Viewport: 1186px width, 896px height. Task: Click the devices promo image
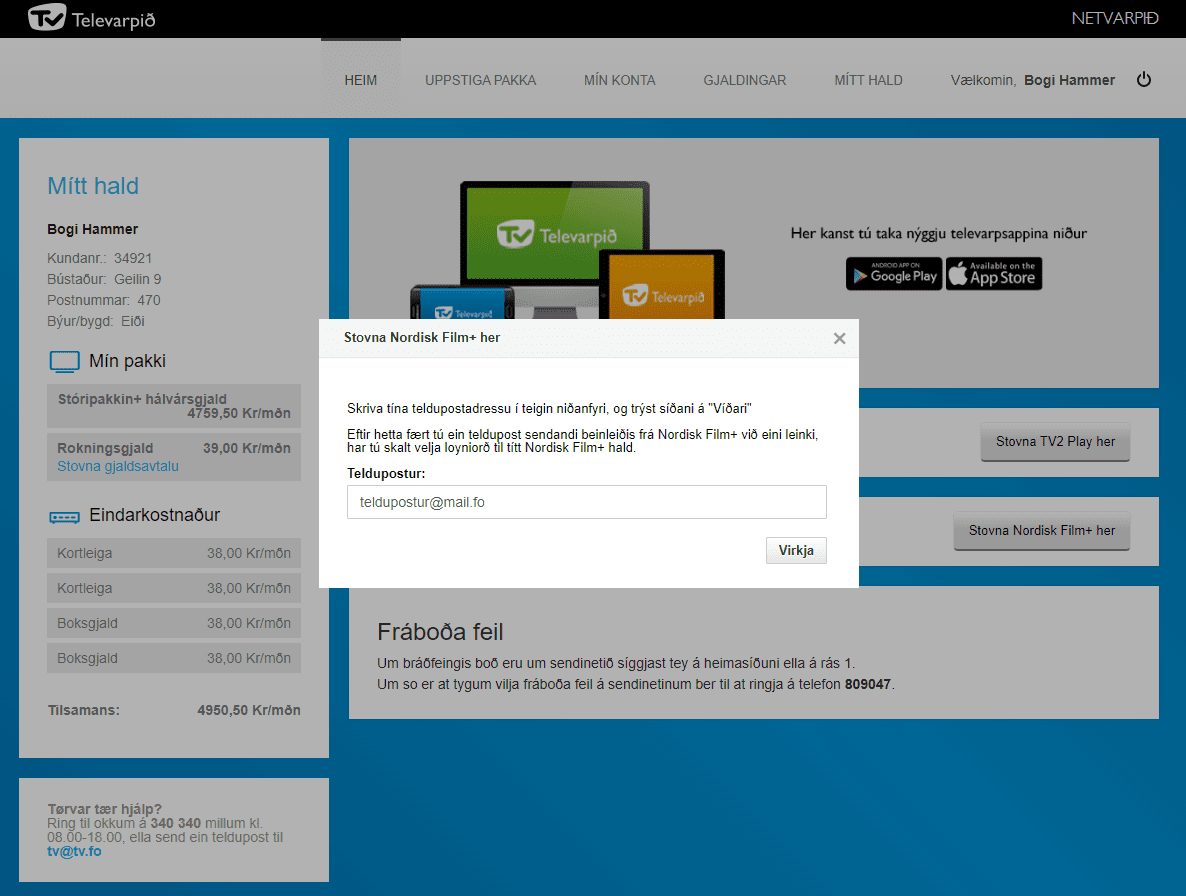click(x=567, y=250)
